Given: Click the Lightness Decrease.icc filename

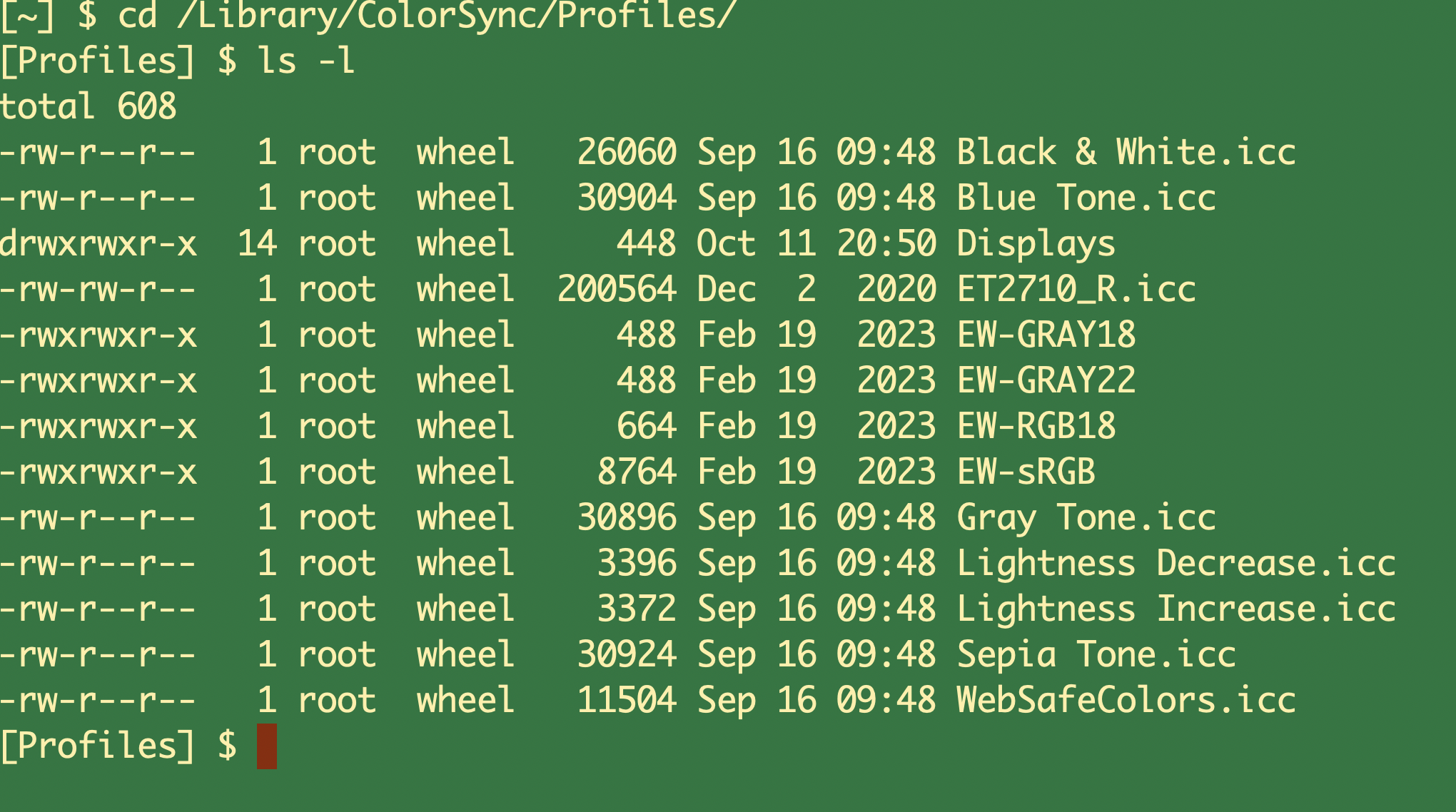Looking at the screenshot, I should (x=1176, y=563).
